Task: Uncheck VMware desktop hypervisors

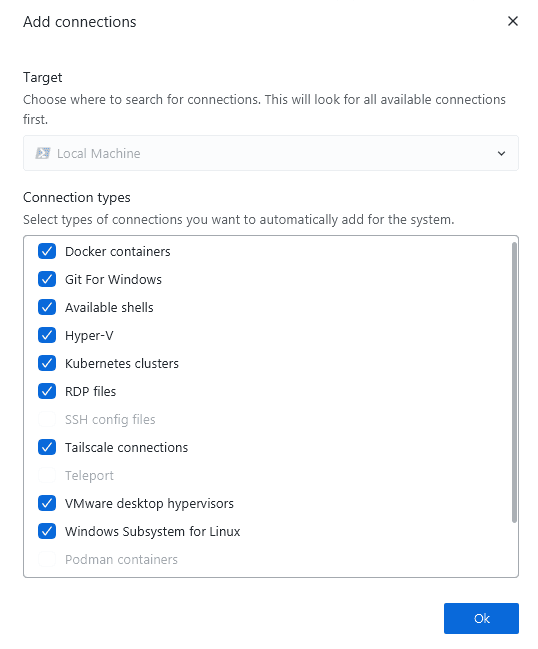Action: coord(47,503)
